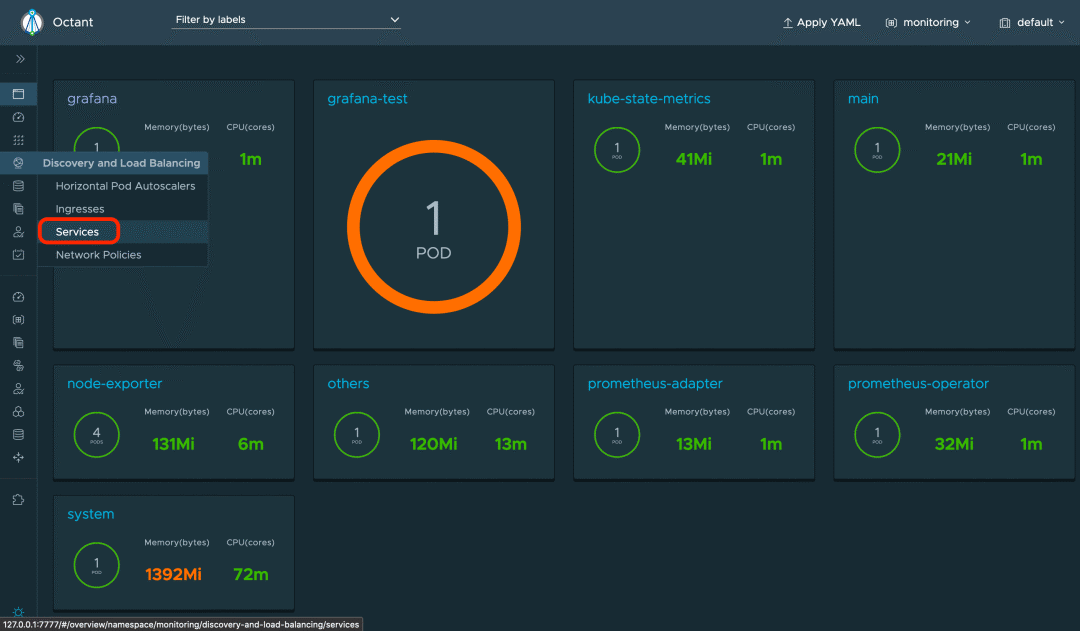Click the pod count ring in others card
This screenshot has width=1080, height=631.
pyautogui.click(x=357, y=435)
